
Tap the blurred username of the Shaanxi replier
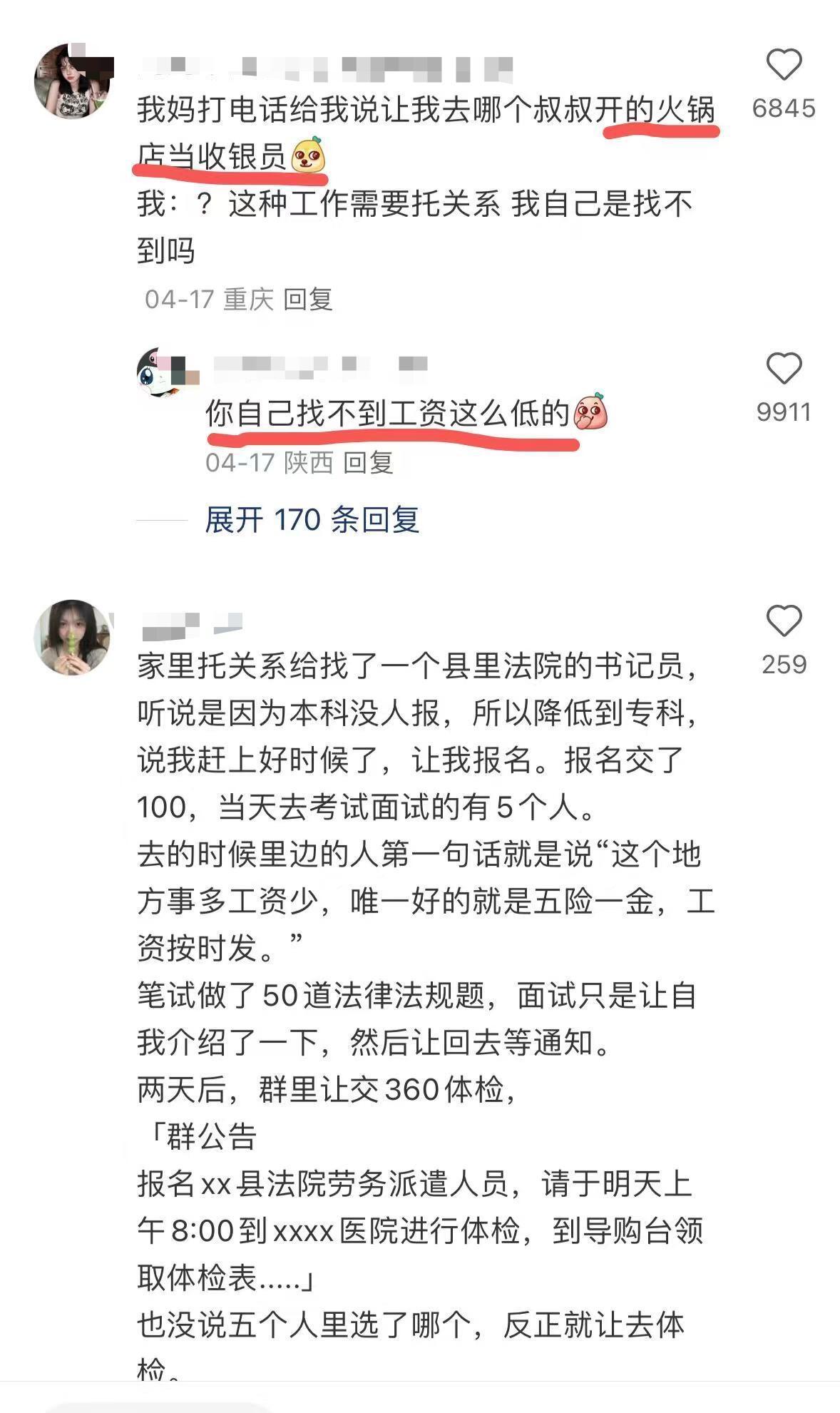point(320,365)
